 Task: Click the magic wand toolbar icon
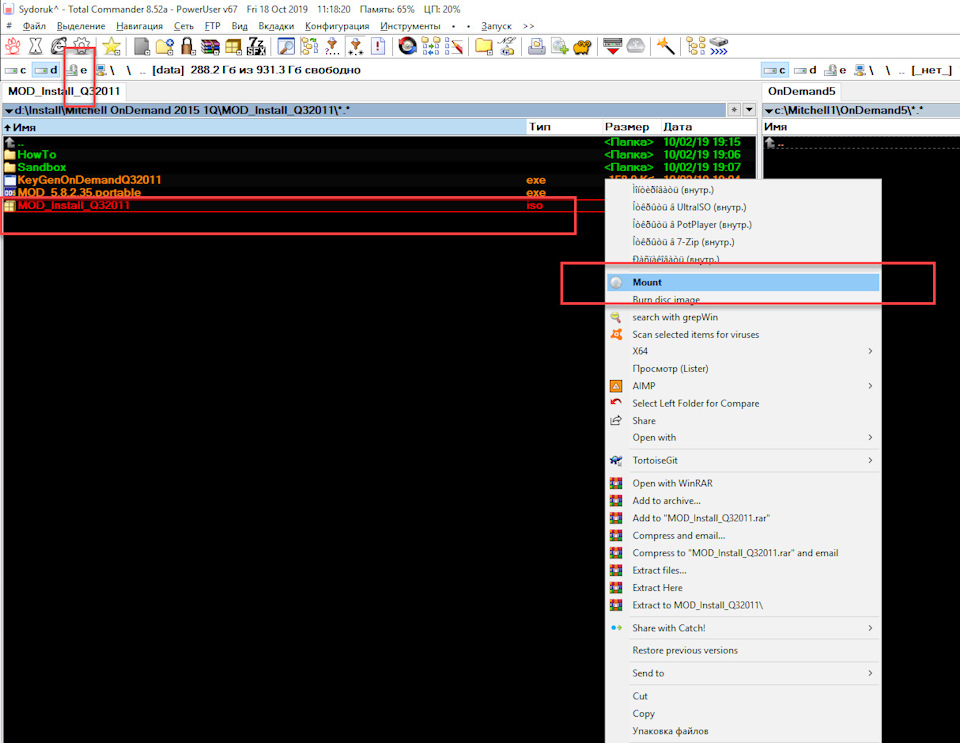665,47
